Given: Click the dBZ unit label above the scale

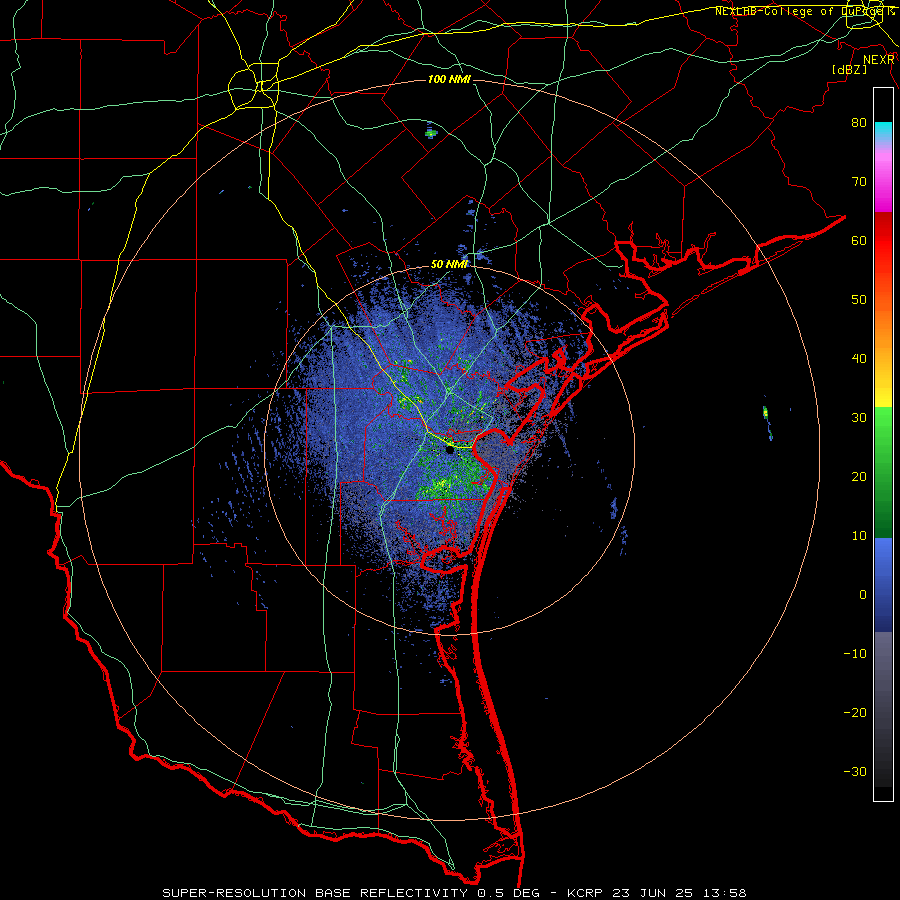Looking at the screenshot, I should [849, 69].
